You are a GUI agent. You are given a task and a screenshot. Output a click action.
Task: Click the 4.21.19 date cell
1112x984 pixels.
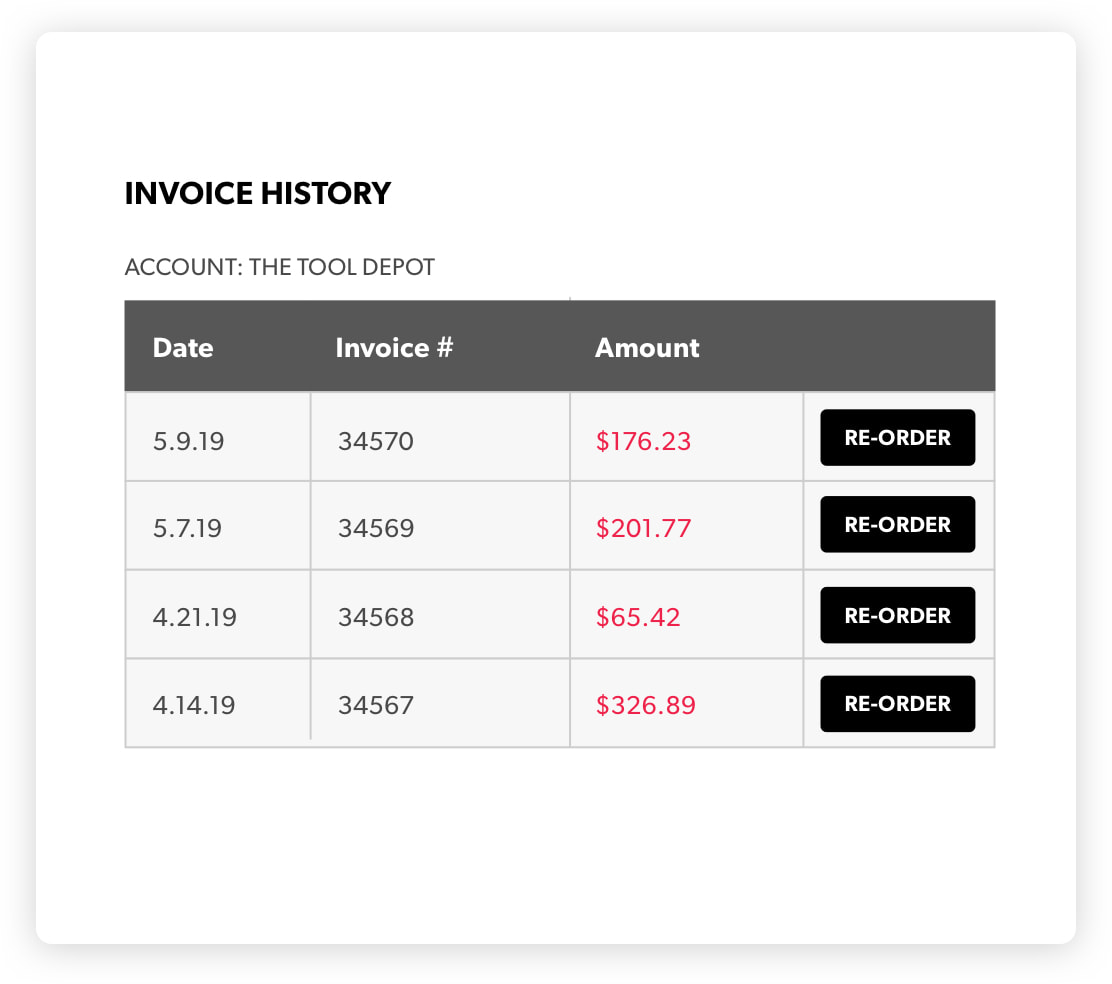(x=194, y=617)
